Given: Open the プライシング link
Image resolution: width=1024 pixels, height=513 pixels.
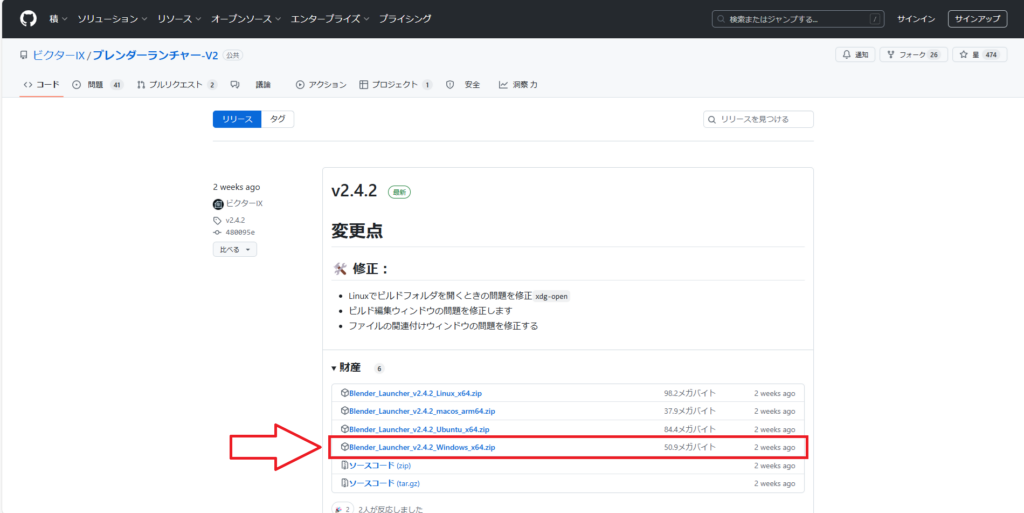Looking at the screenshot, I should click(405, 19).
